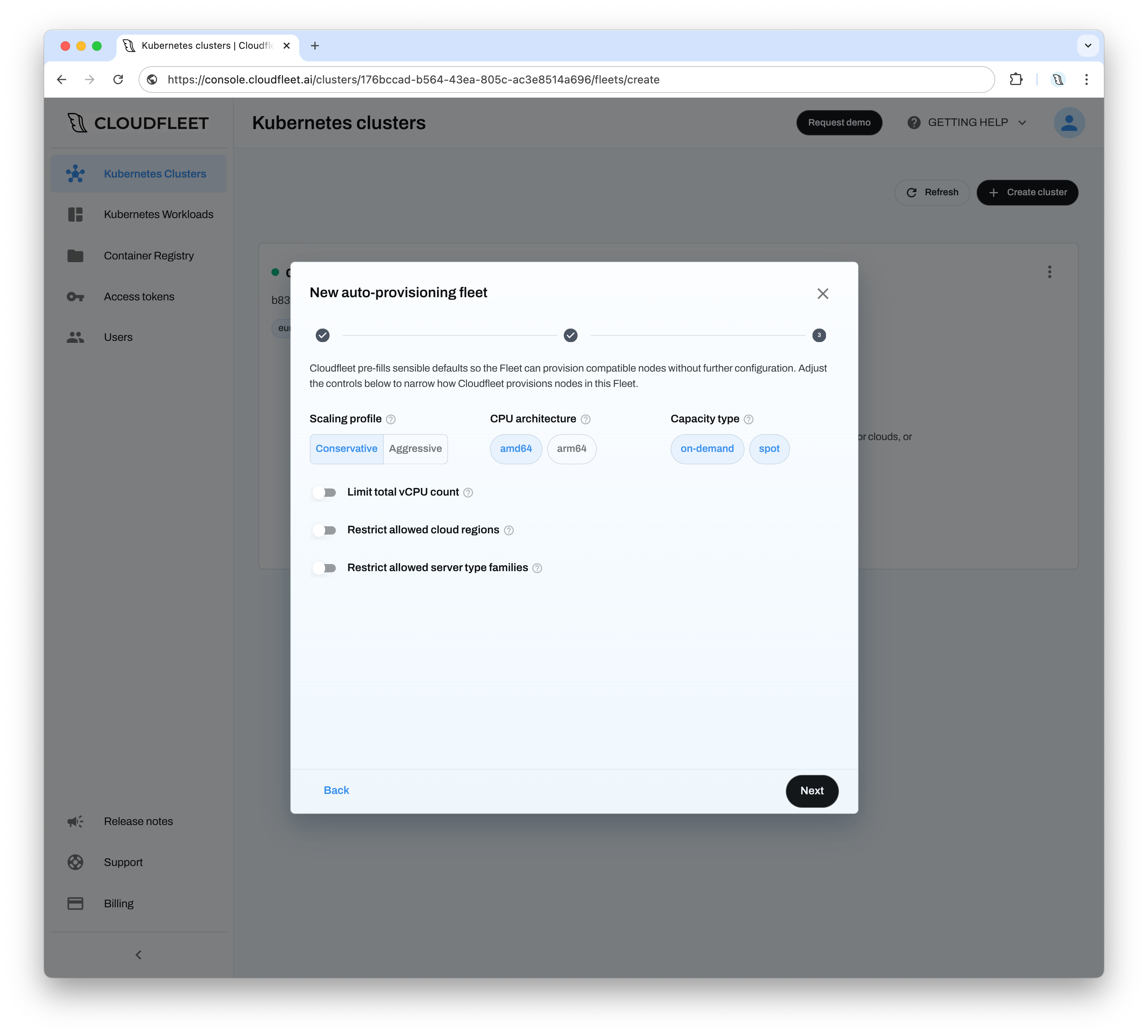The height and width of the screenshot is (1036, 1148).
Task: Click the Users people icon
Action: 75,337
